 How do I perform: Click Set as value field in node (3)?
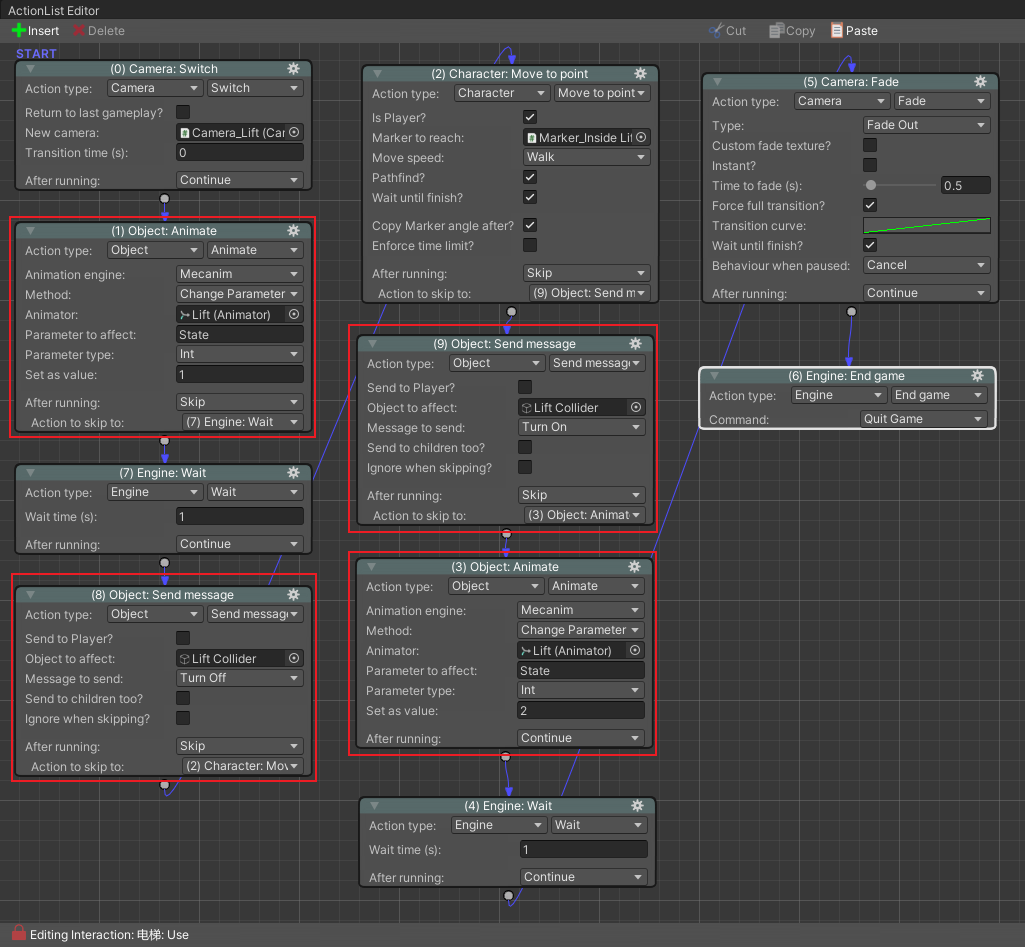tap(580, 710)
